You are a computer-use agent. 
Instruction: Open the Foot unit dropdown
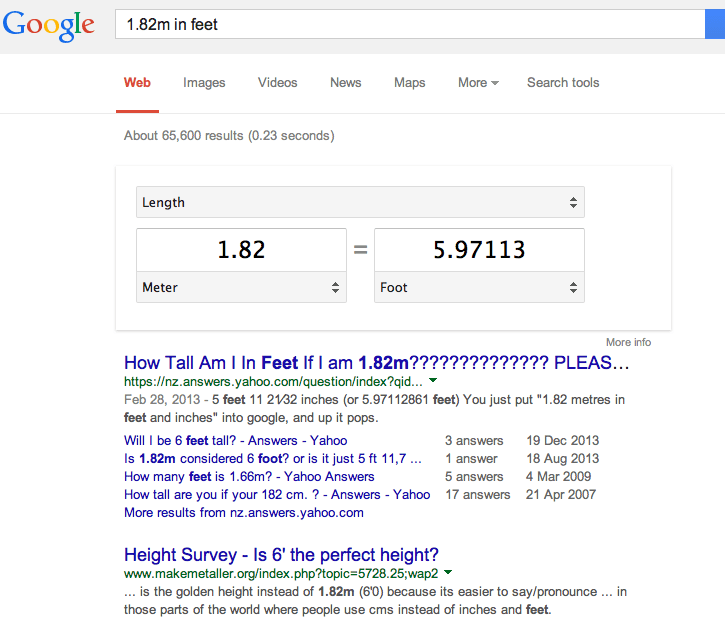[479, 287]
